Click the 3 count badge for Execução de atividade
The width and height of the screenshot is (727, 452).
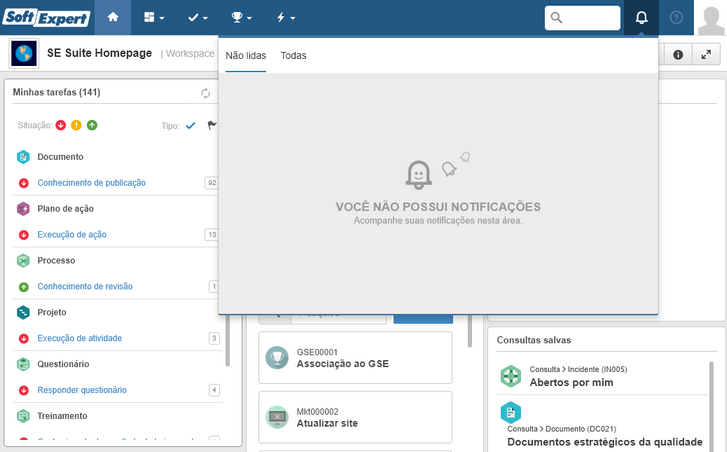(214, 338)
